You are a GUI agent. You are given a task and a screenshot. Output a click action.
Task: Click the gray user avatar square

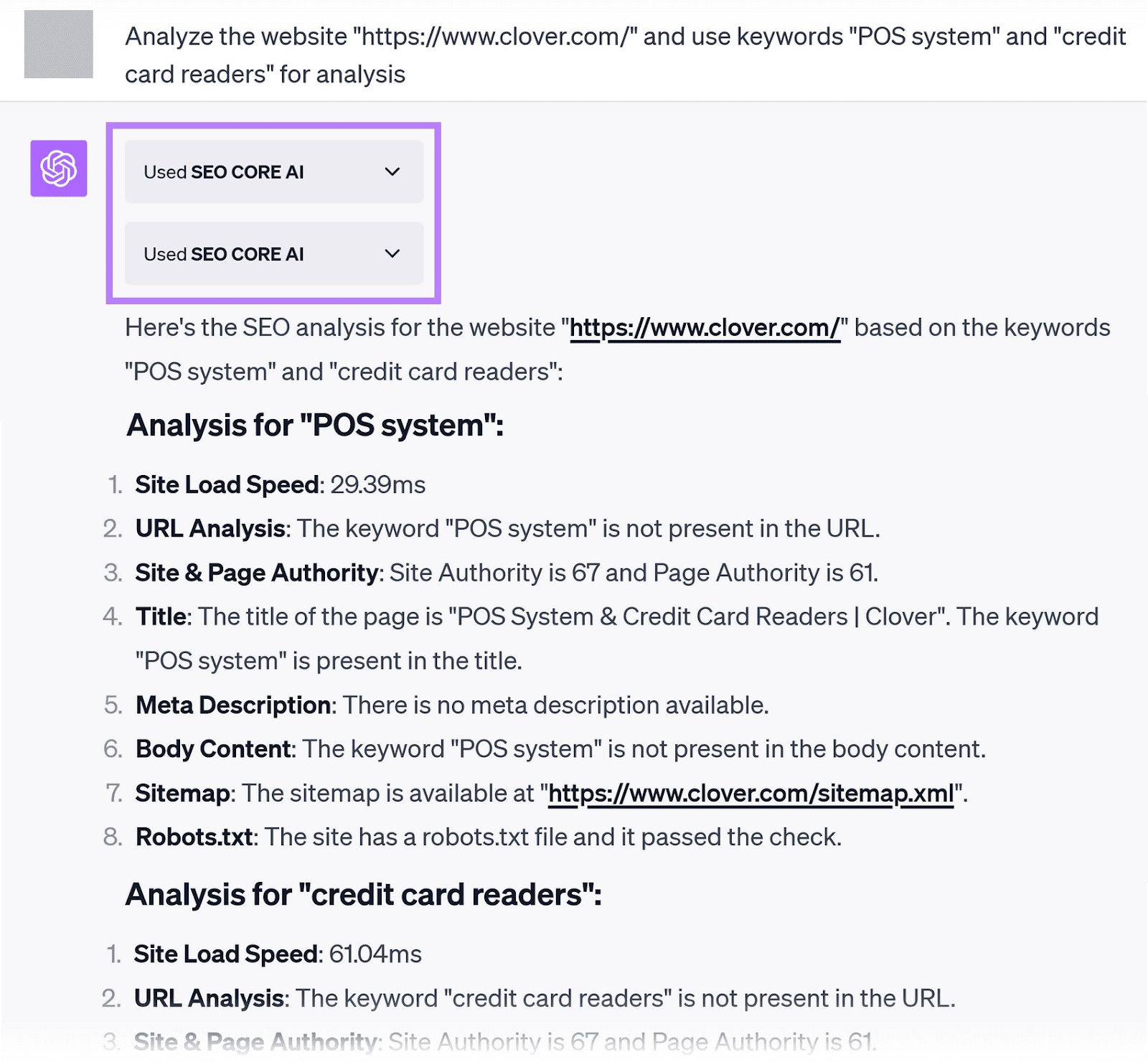58,44
